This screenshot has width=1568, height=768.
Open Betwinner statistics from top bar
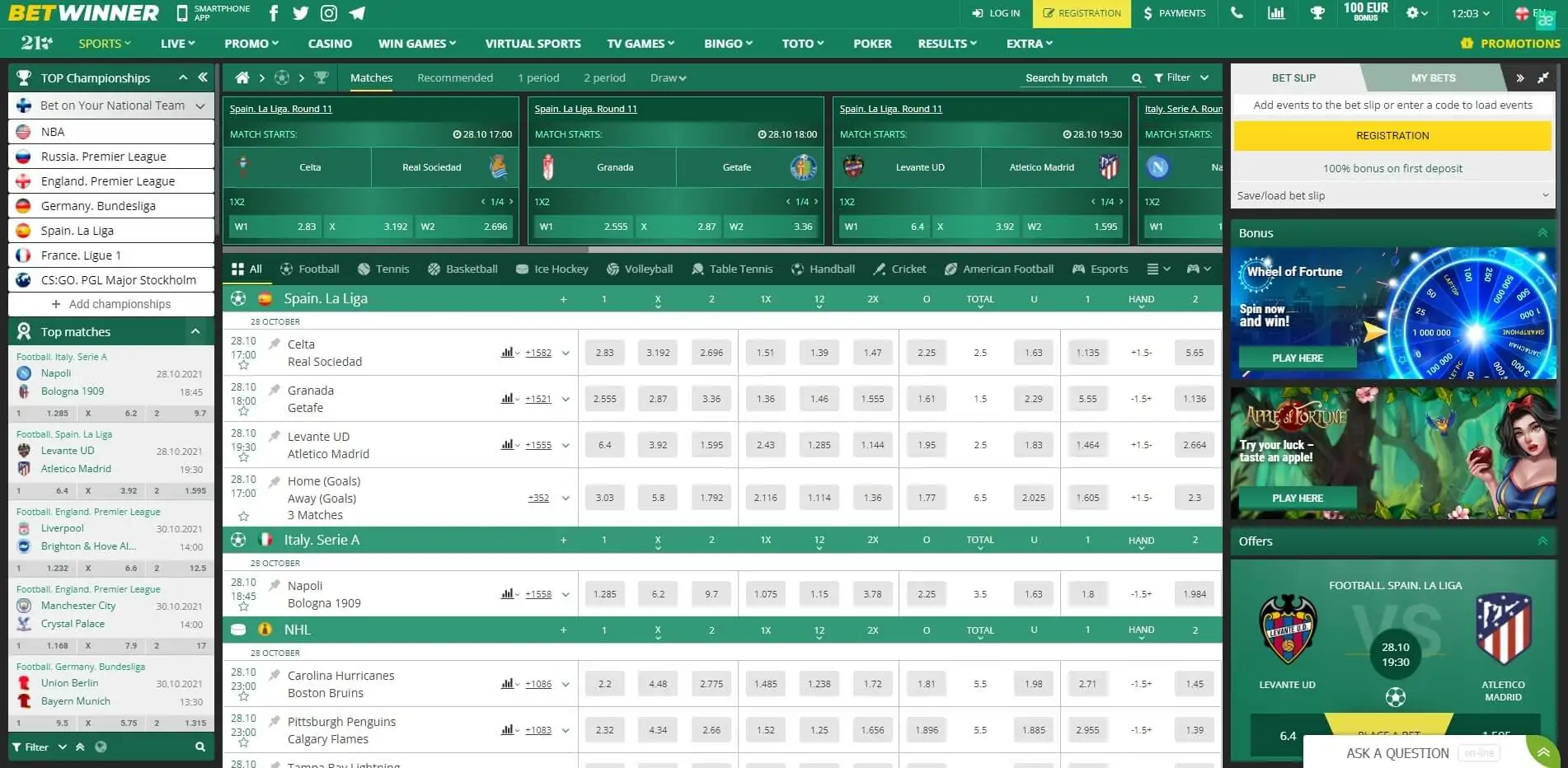point(1277,13)
